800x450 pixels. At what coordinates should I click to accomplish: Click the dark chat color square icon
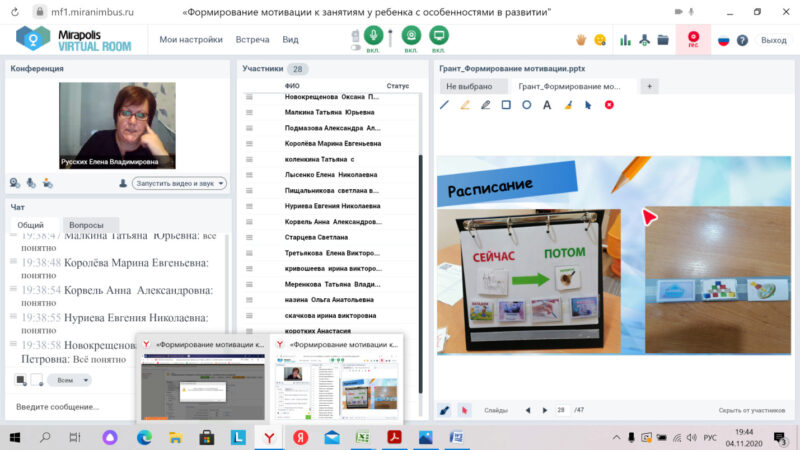click(x=20, y=380)
